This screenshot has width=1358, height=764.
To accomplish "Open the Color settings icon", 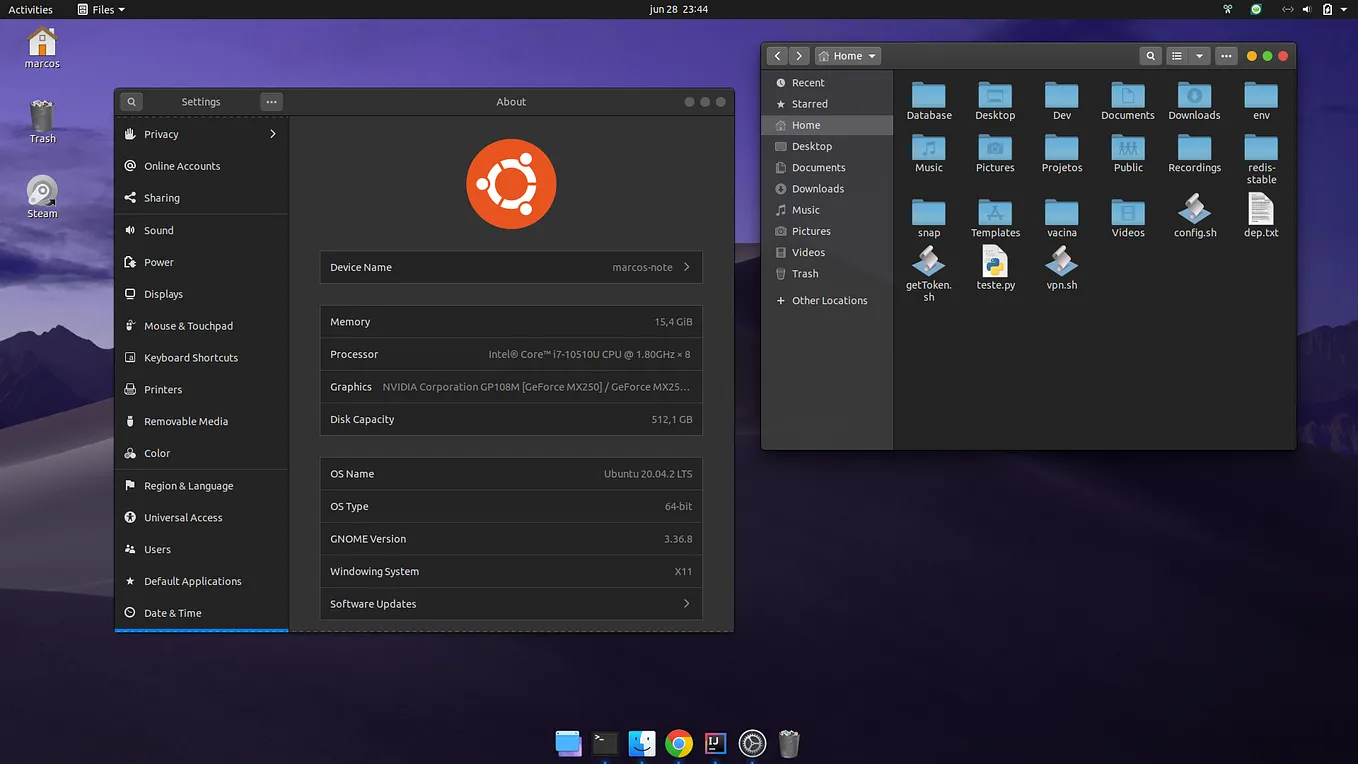I will (x=132, y=453).
